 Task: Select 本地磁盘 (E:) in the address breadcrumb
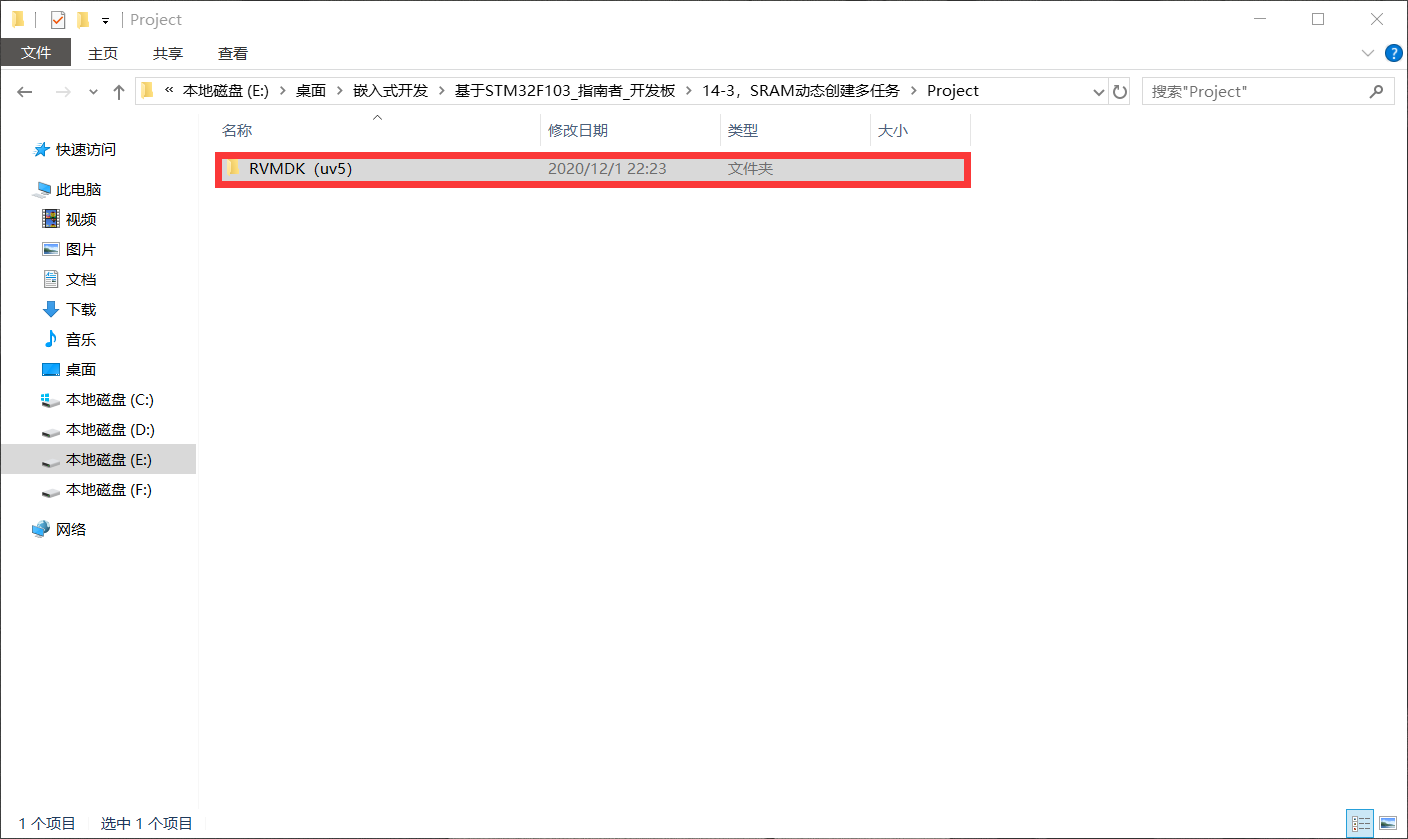[x=226, y=91]
